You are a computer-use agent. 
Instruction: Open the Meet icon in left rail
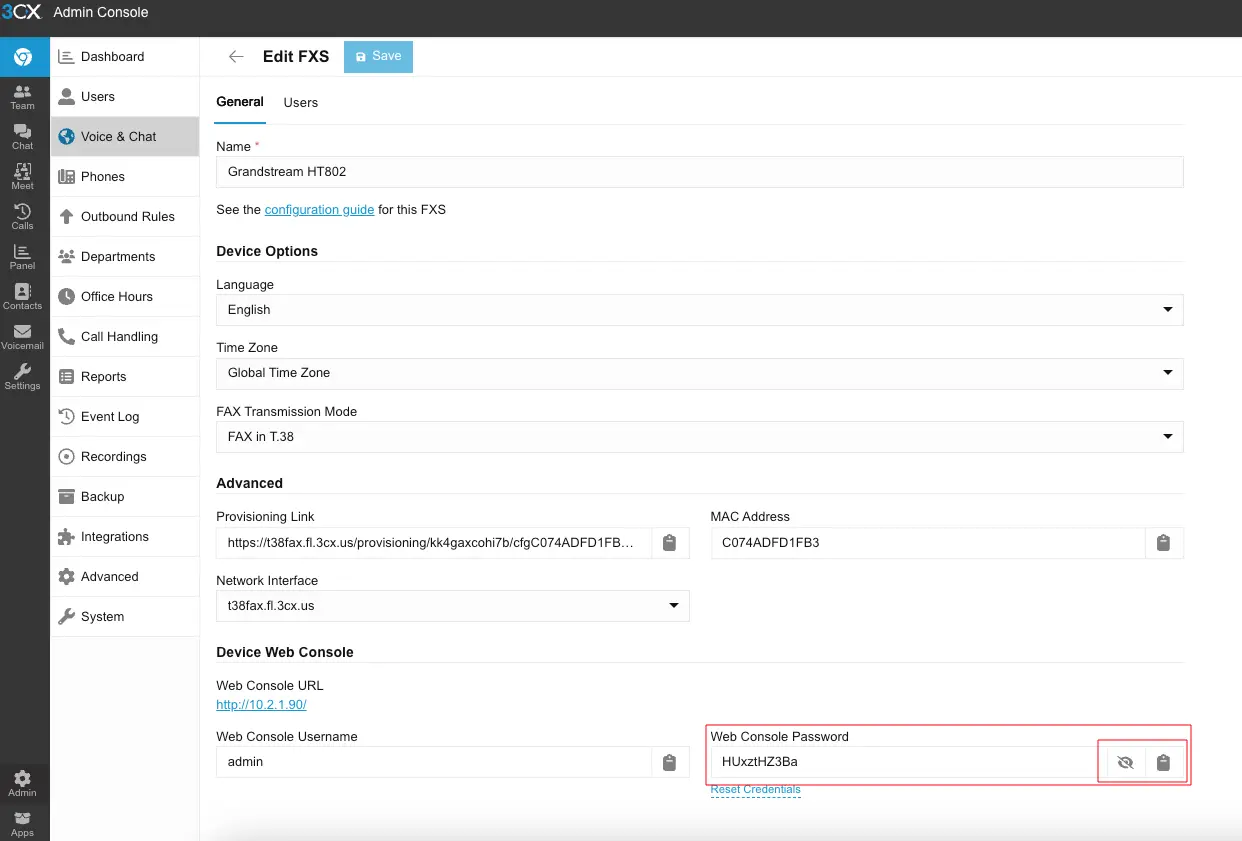coord(22,177)
